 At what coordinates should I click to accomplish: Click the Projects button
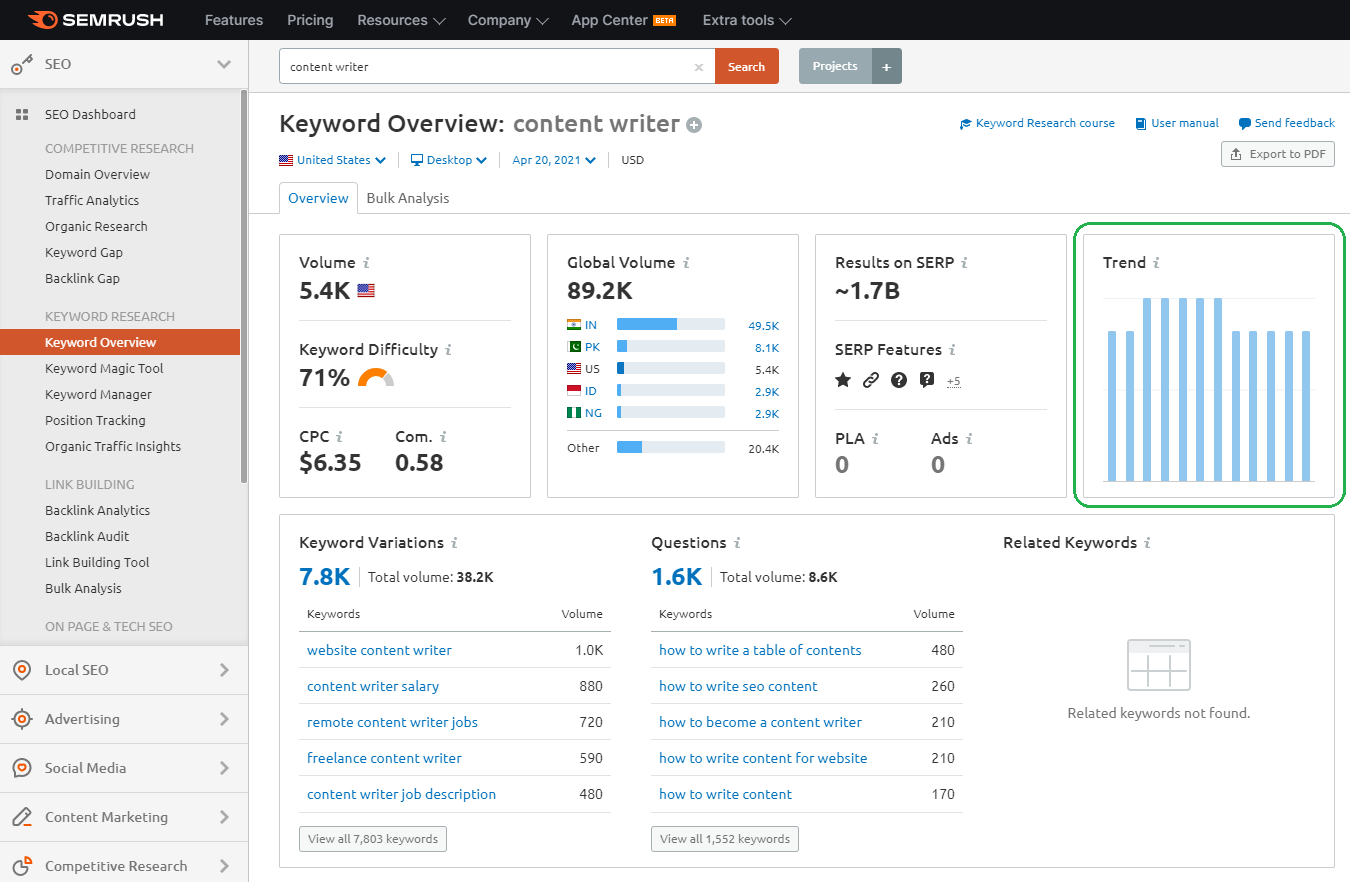tap(835, 66)
